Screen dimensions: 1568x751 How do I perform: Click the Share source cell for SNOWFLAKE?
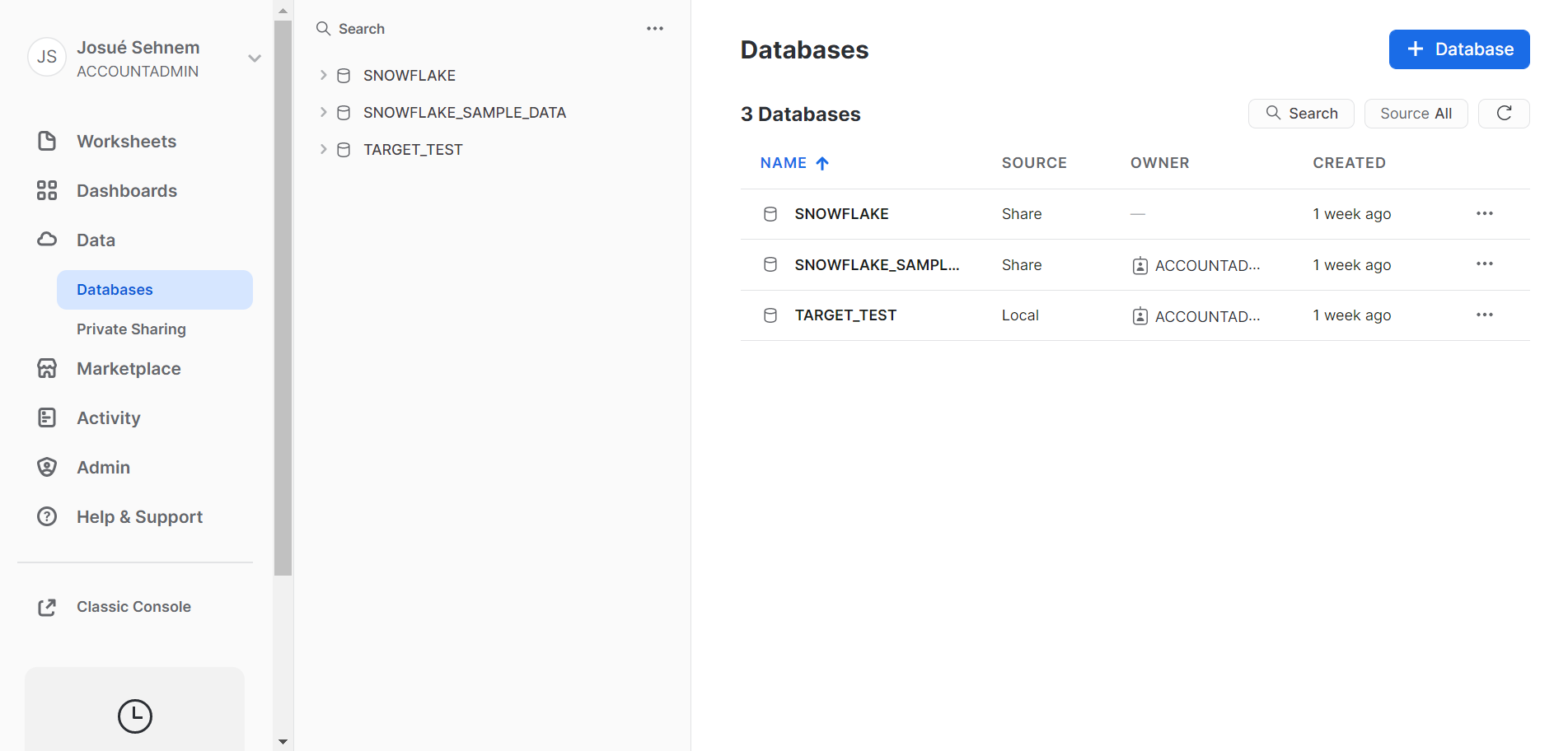pyautogui.click(x=1022, y=214)
